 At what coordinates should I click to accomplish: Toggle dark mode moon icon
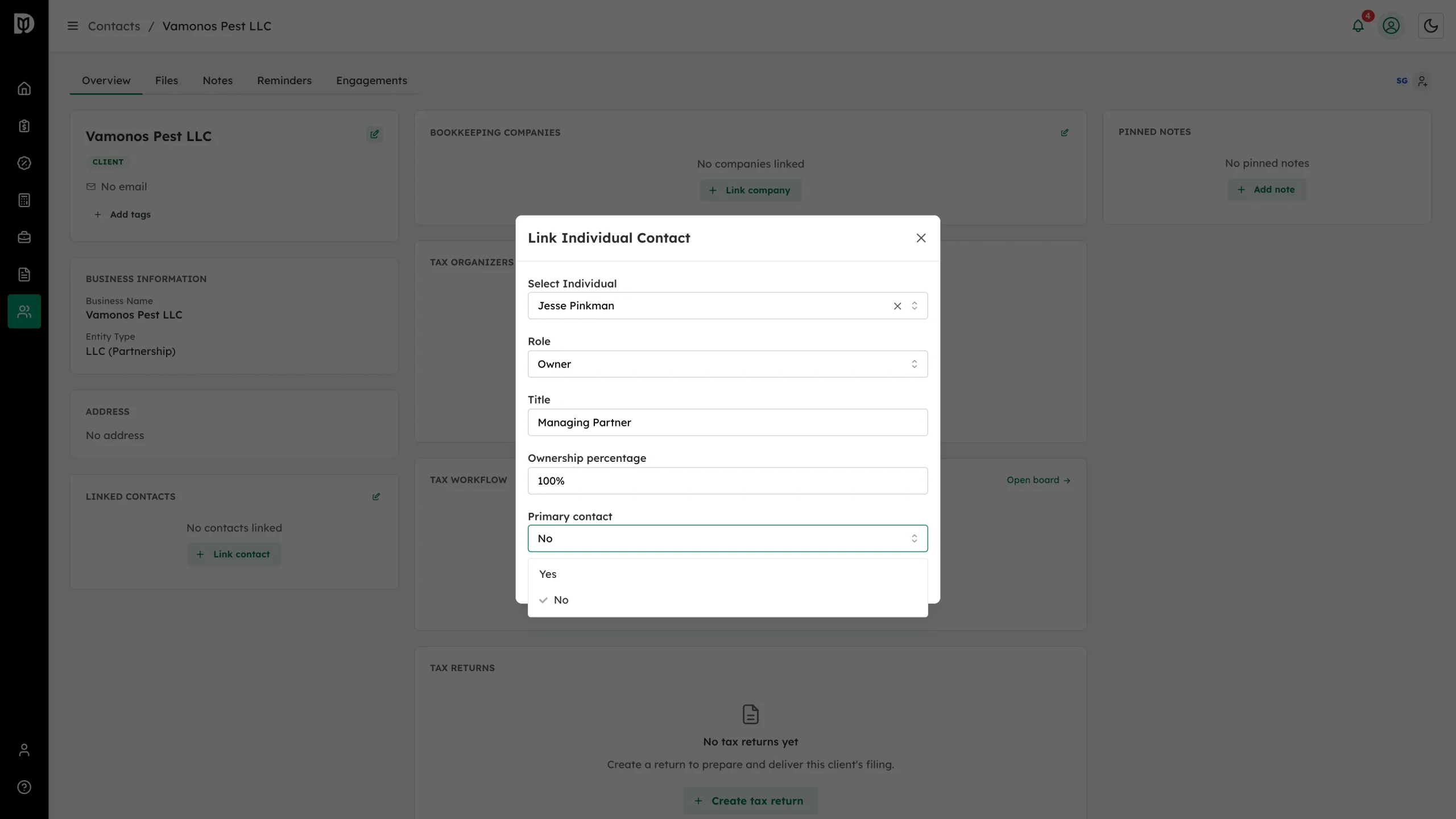1430,26
